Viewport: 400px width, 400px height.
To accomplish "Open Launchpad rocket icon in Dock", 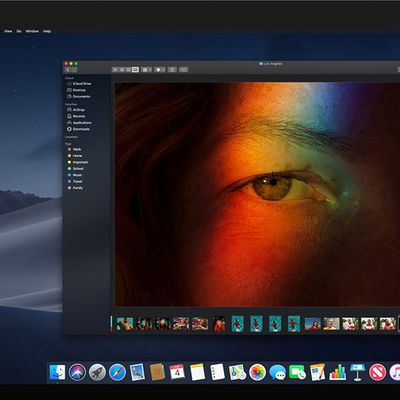I will click(97, 372).
